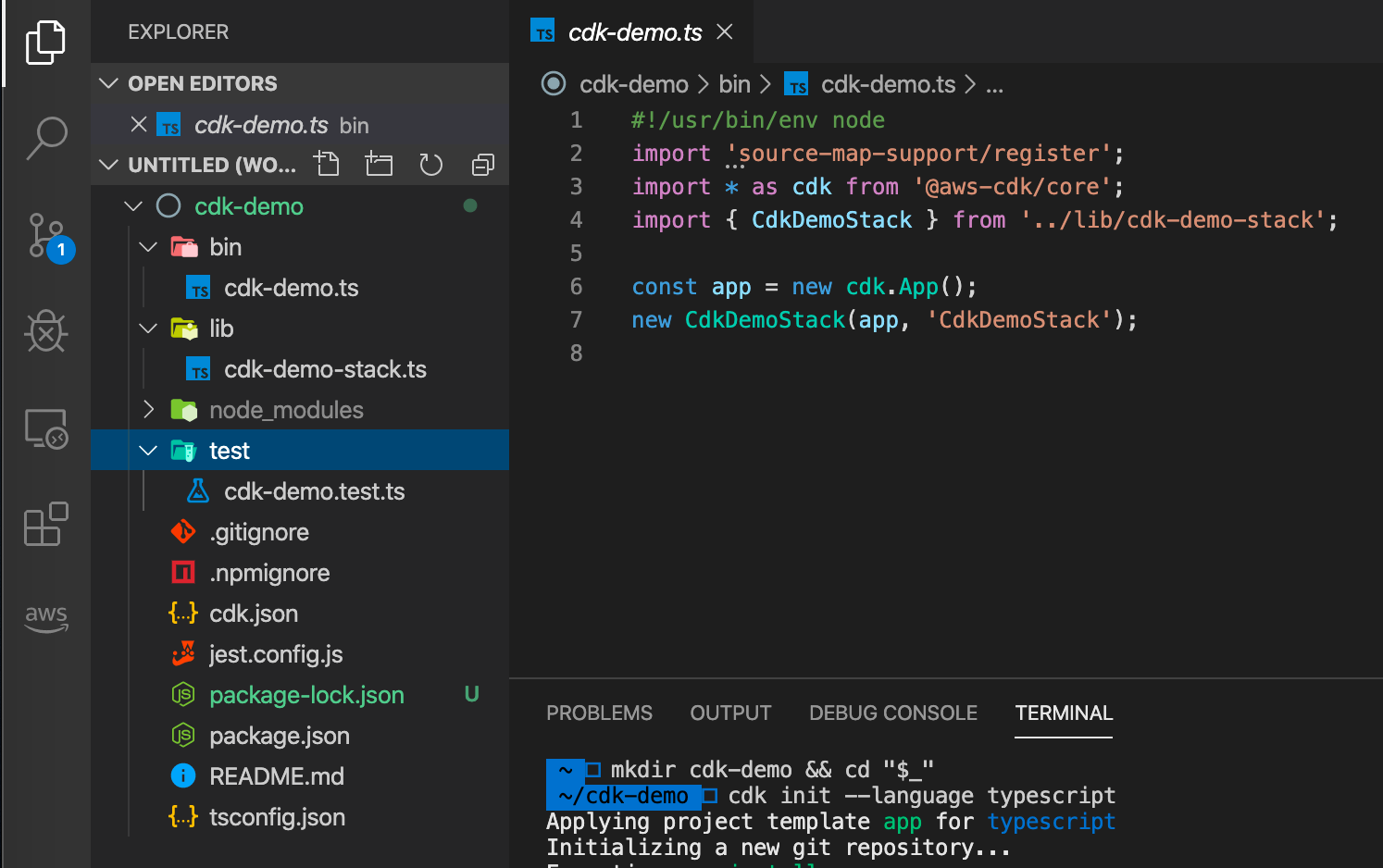Click bin in the breadcrumb path
Viewport: 1383px width, 868px height.
(x=734, y=84)
